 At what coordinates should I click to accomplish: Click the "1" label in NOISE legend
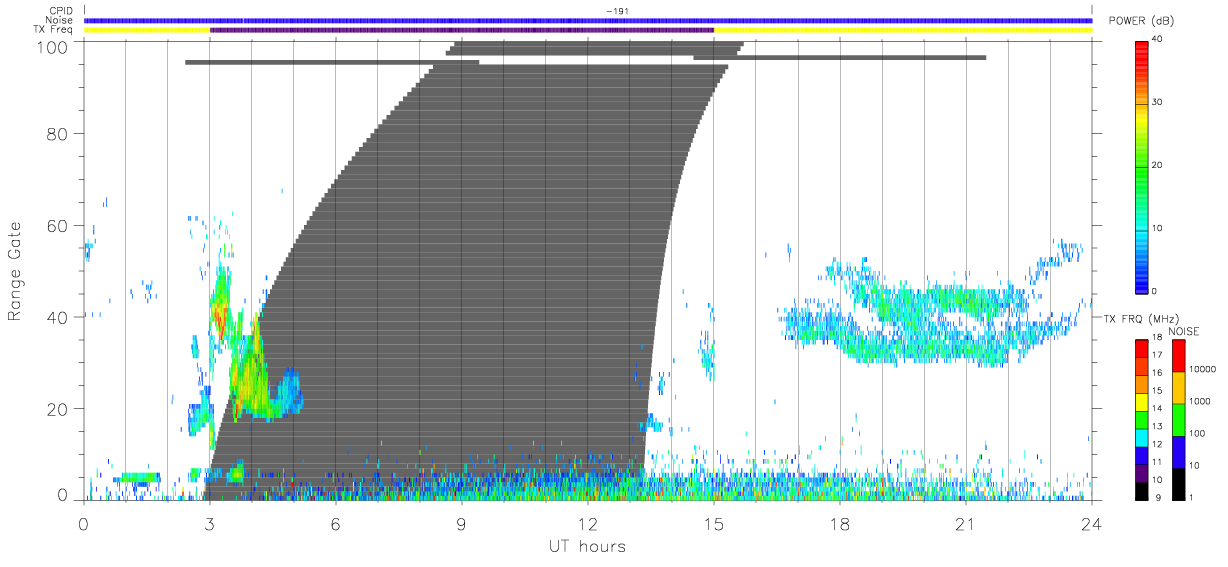tap(1193, 497)
